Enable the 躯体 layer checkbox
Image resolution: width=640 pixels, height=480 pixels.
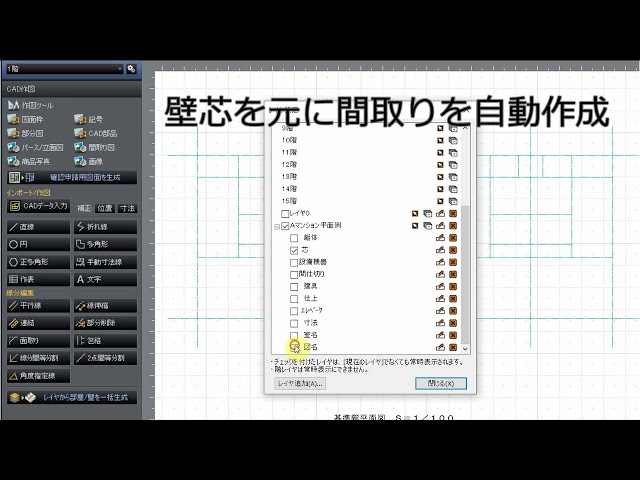tap(294, 238)
